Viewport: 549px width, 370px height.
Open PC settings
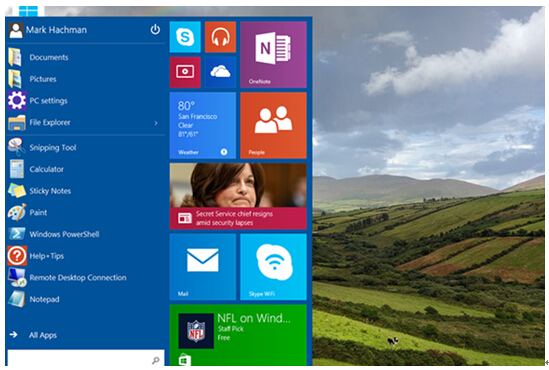click(86, 101)
